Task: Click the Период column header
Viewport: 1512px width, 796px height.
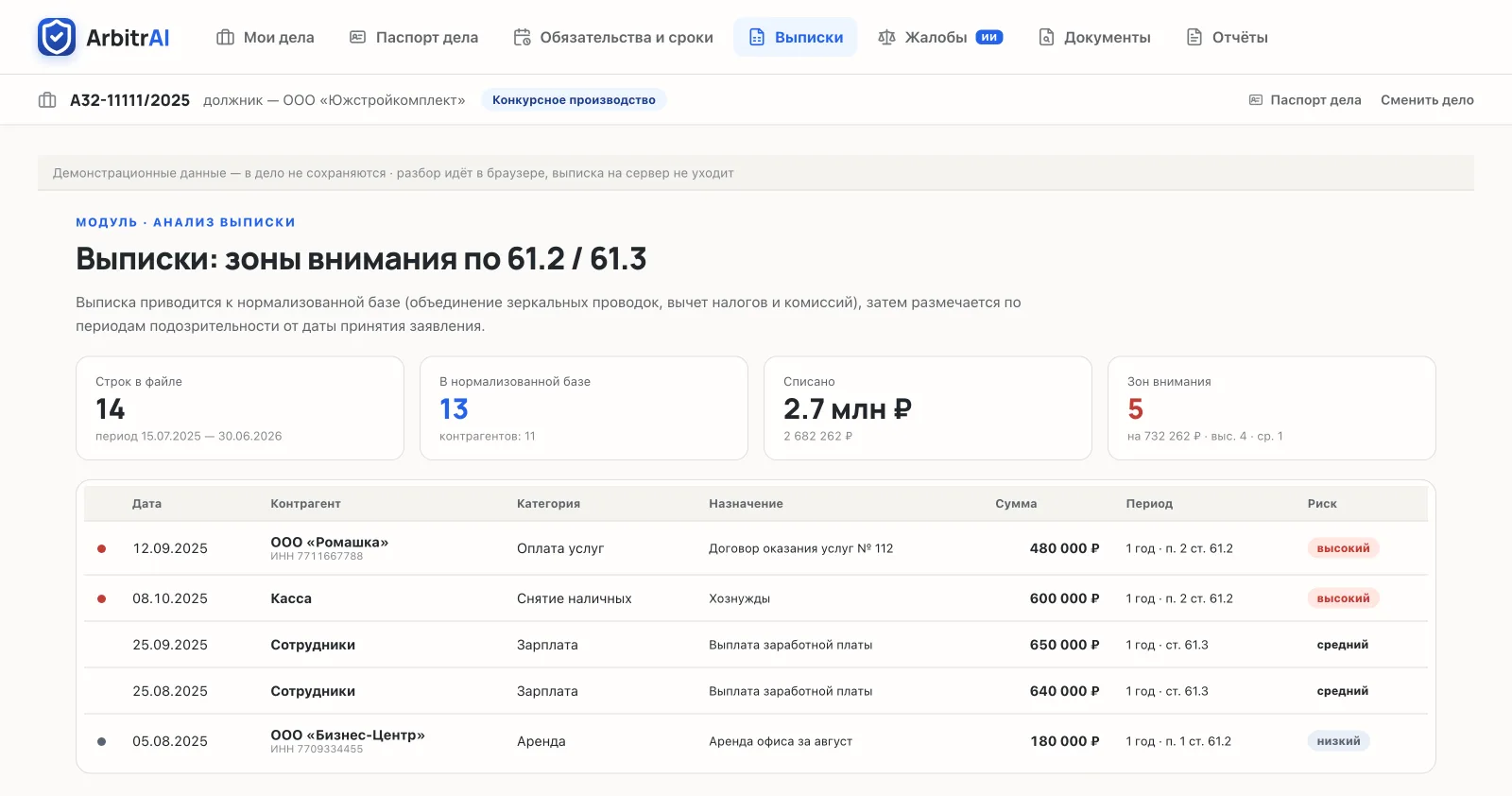Action: (x=1149, y=504)
